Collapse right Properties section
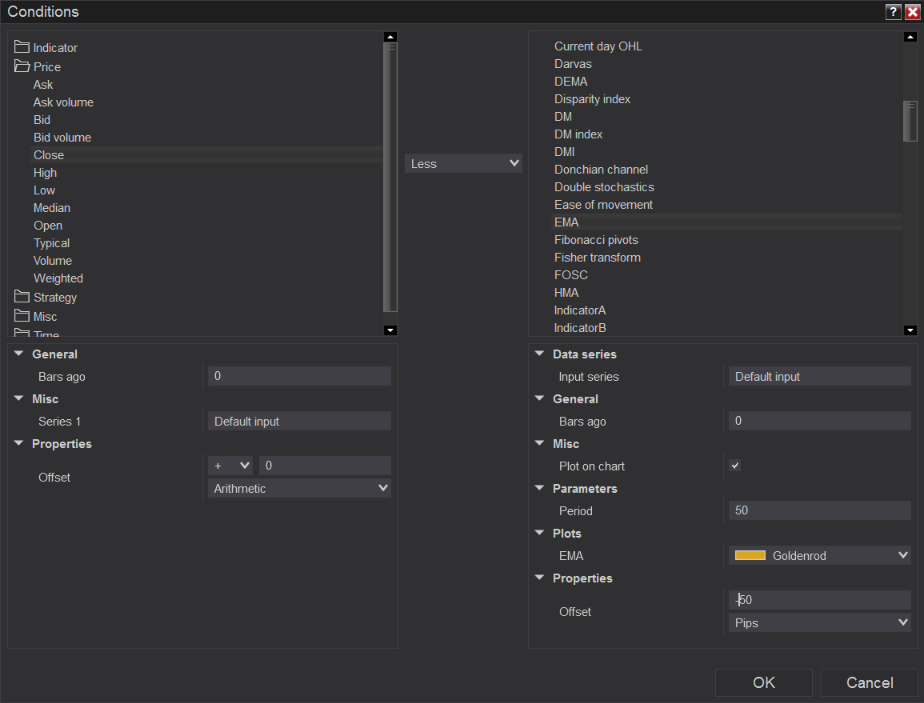 pyautogui.click(x=539, y=577)
